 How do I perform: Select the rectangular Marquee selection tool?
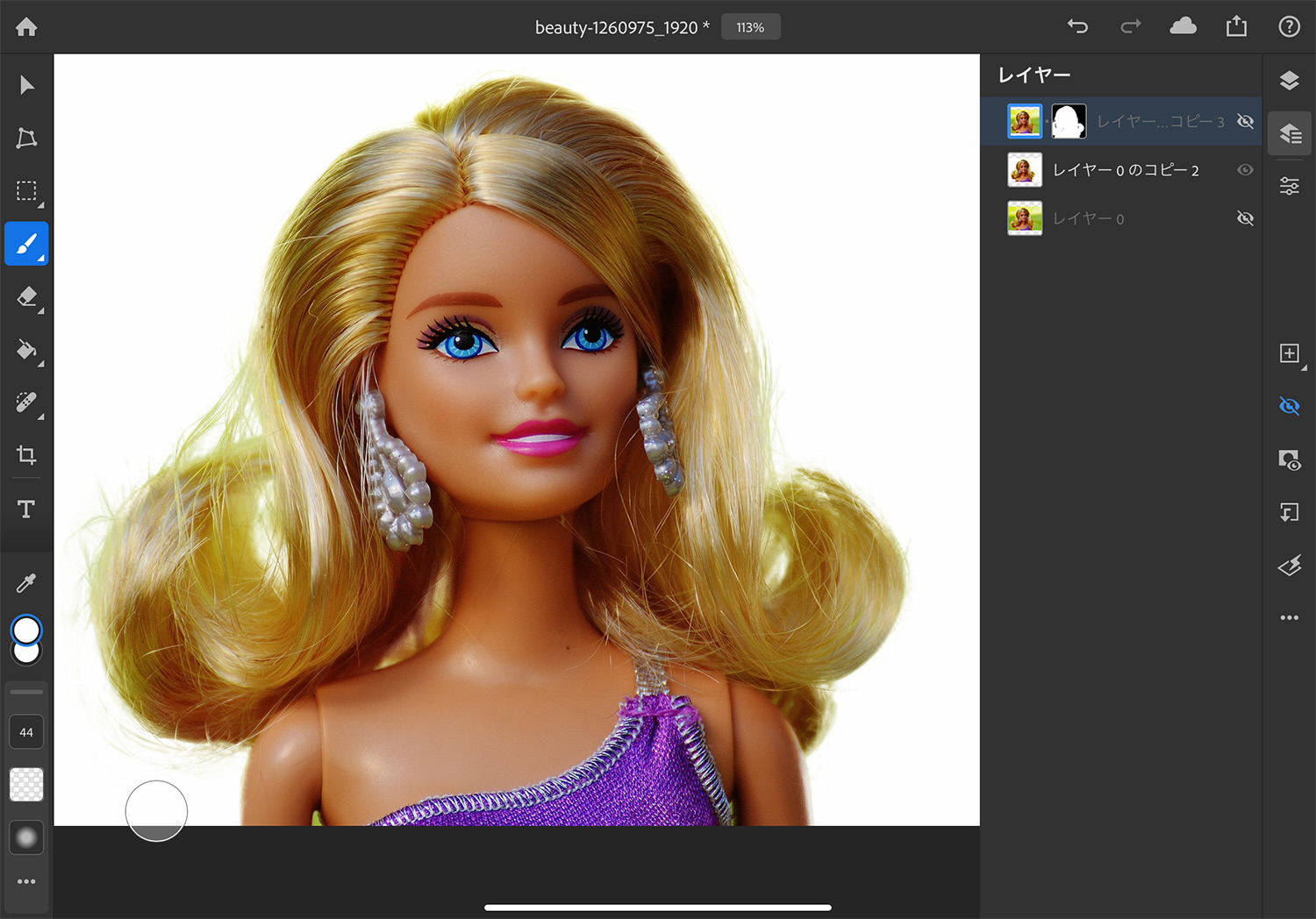(x=26, y=190)
